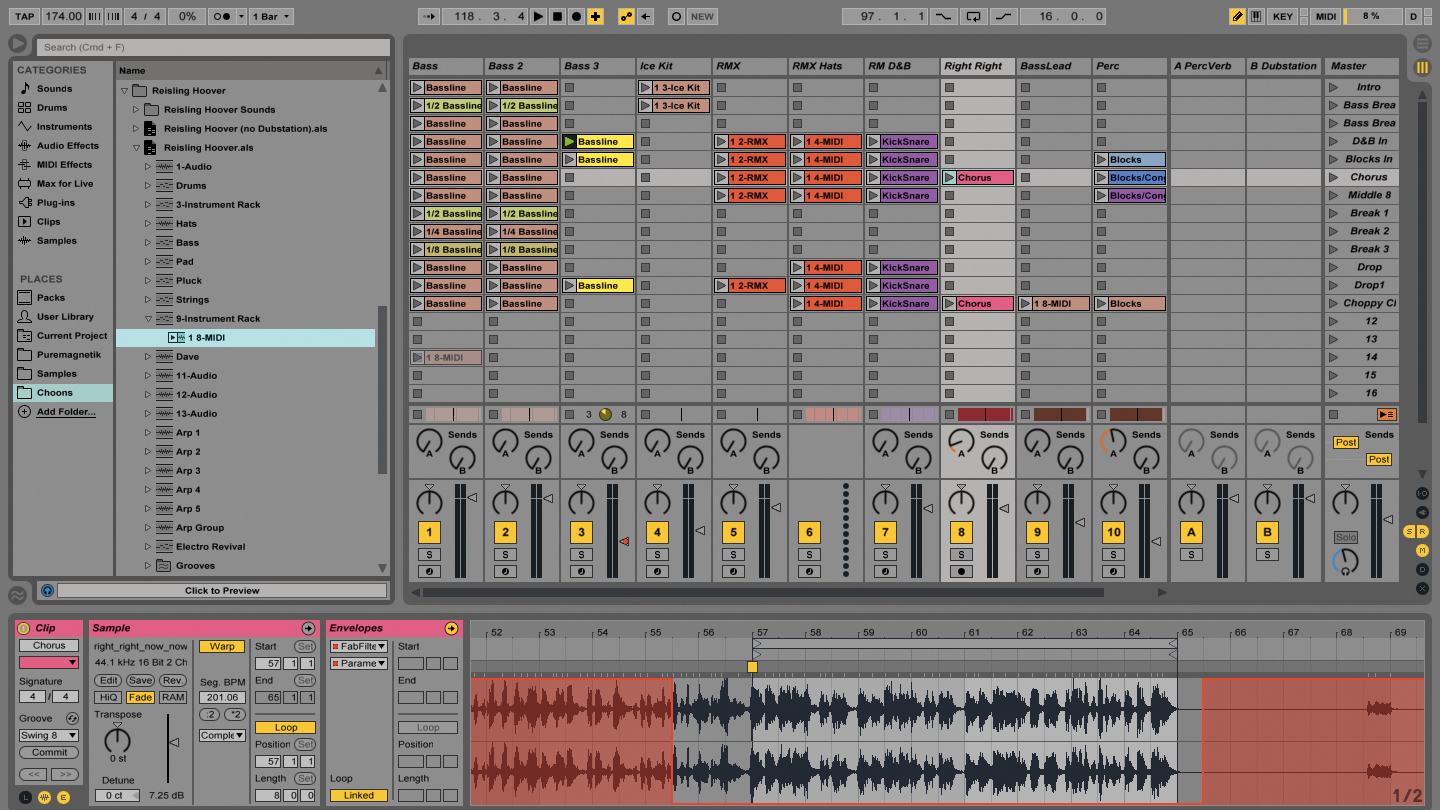Toggle the Arrangement Loop switch
1440x810 pixels.
pos(973,16)
